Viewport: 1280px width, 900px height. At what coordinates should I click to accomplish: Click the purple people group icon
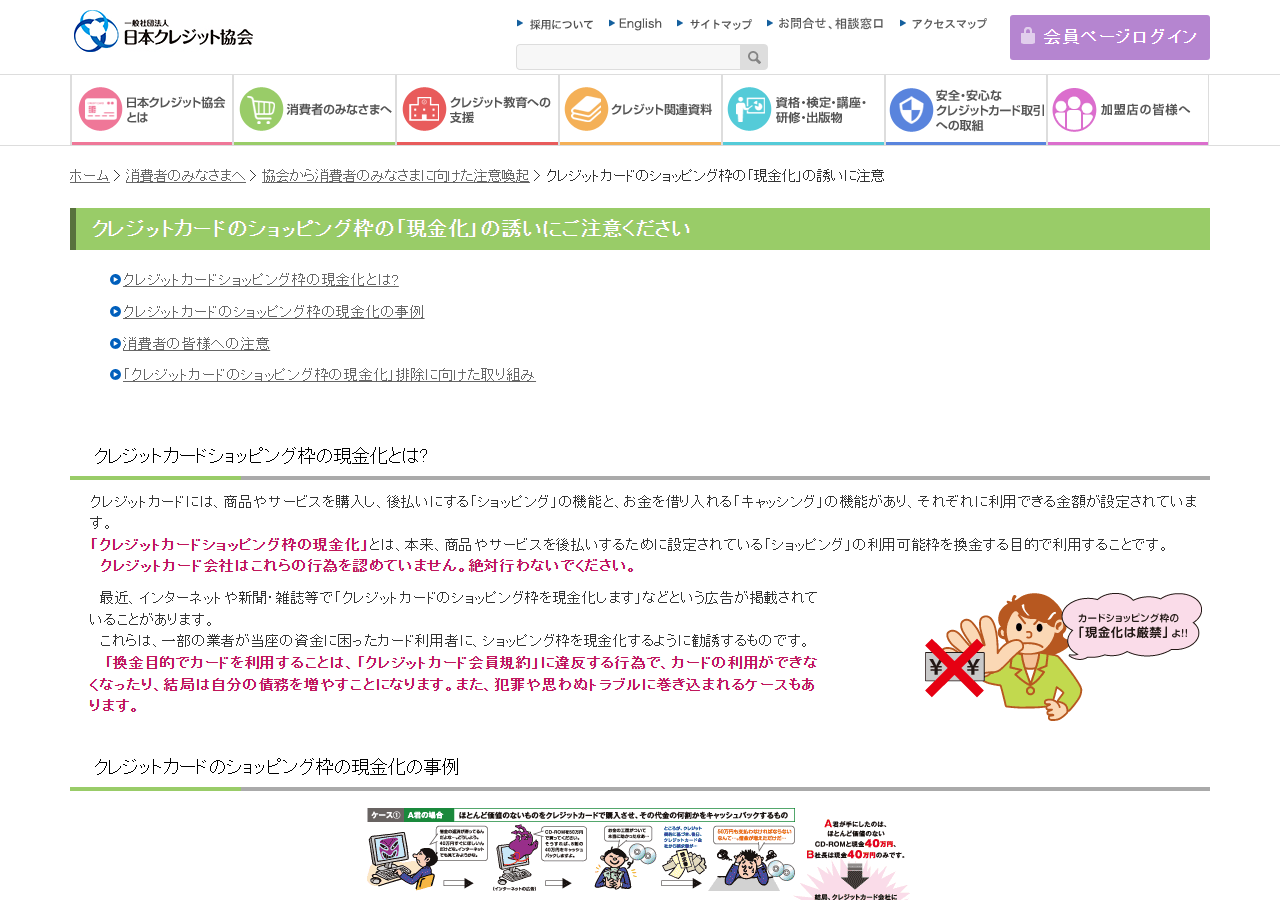point(1074,109)
